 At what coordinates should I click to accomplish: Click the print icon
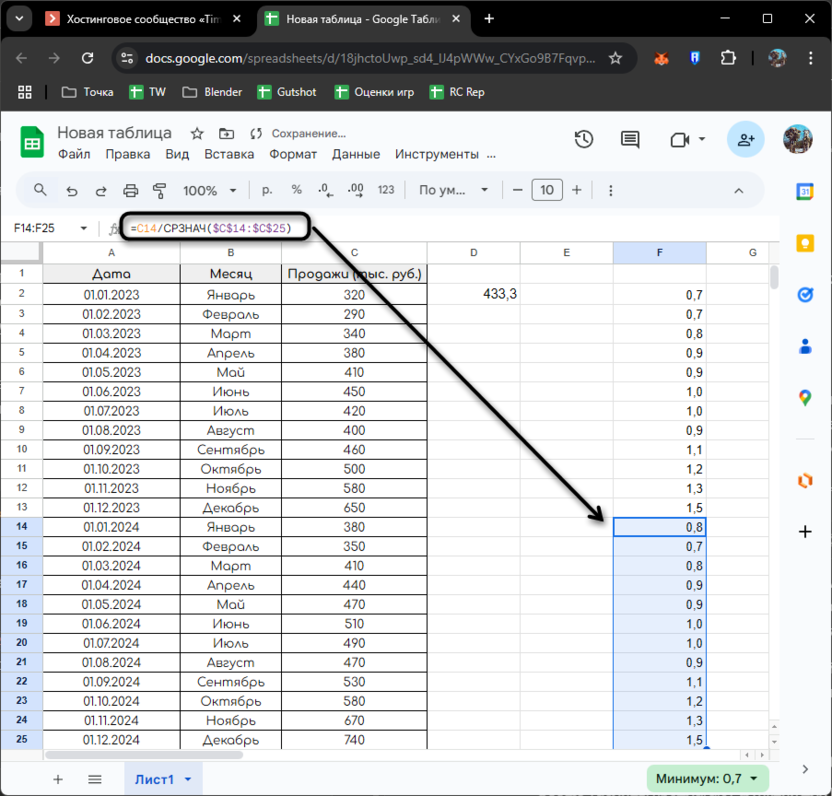tap(130, 190)
